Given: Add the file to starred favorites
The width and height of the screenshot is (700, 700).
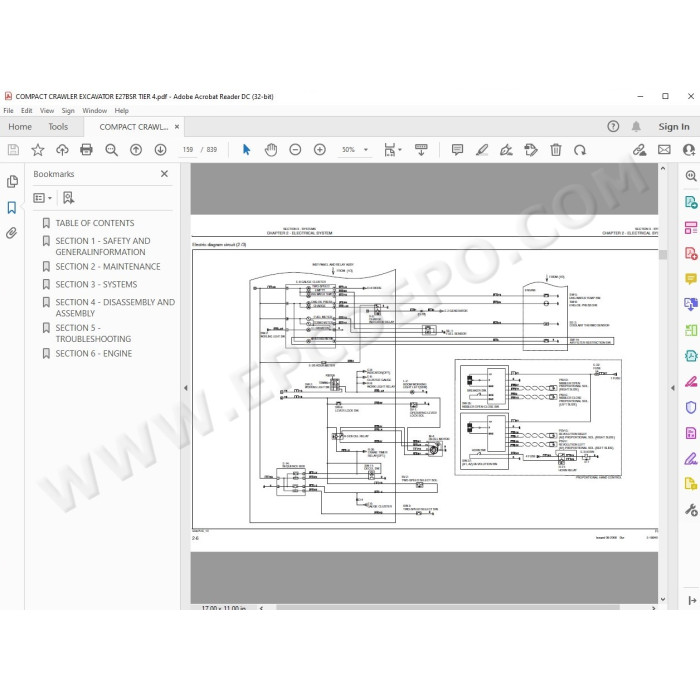Looking at the screenshot, I should point(38,150).
